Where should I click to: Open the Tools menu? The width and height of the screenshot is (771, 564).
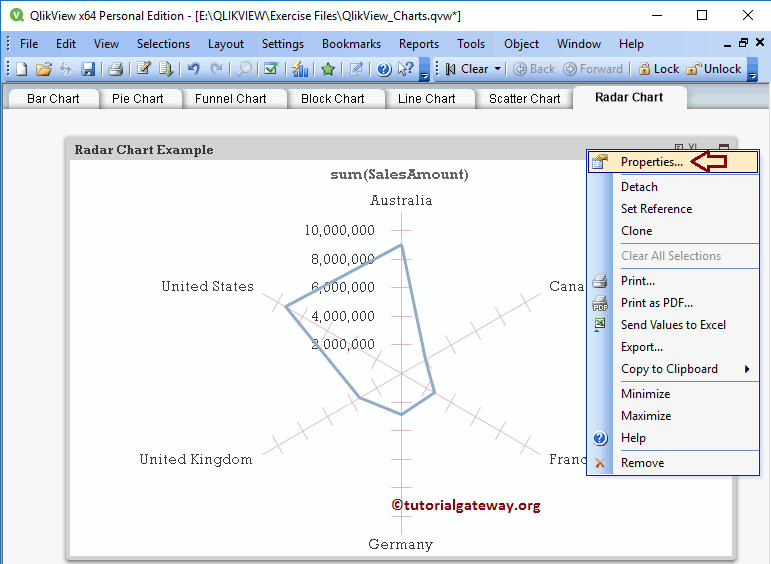(x=471, y=44)
